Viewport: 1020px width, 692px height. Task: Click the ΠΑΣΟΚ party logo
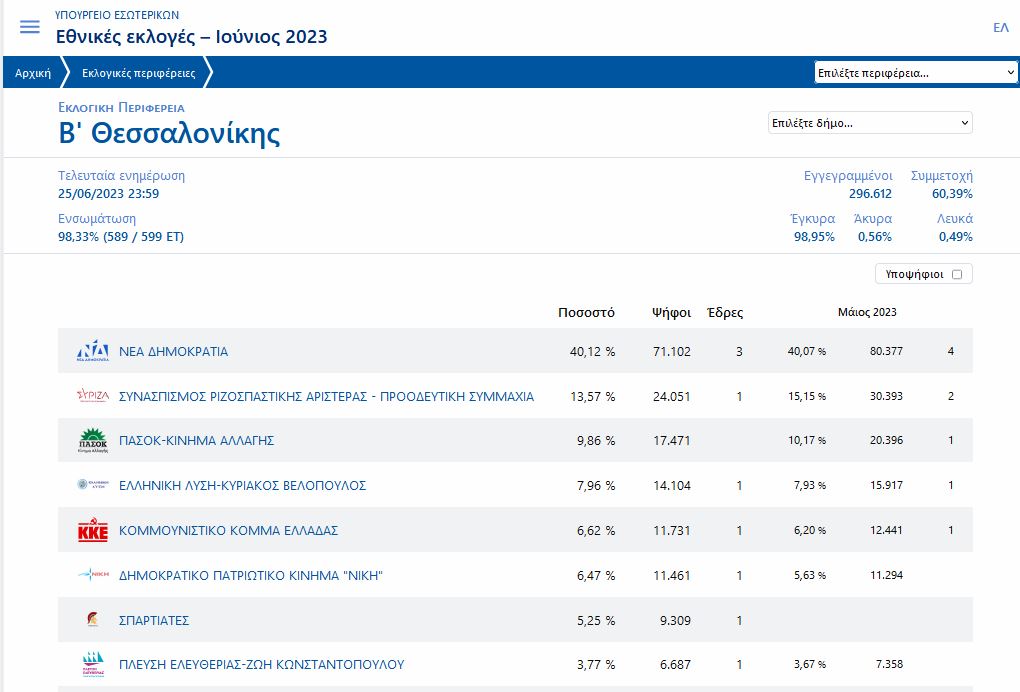tap(93, 441)
